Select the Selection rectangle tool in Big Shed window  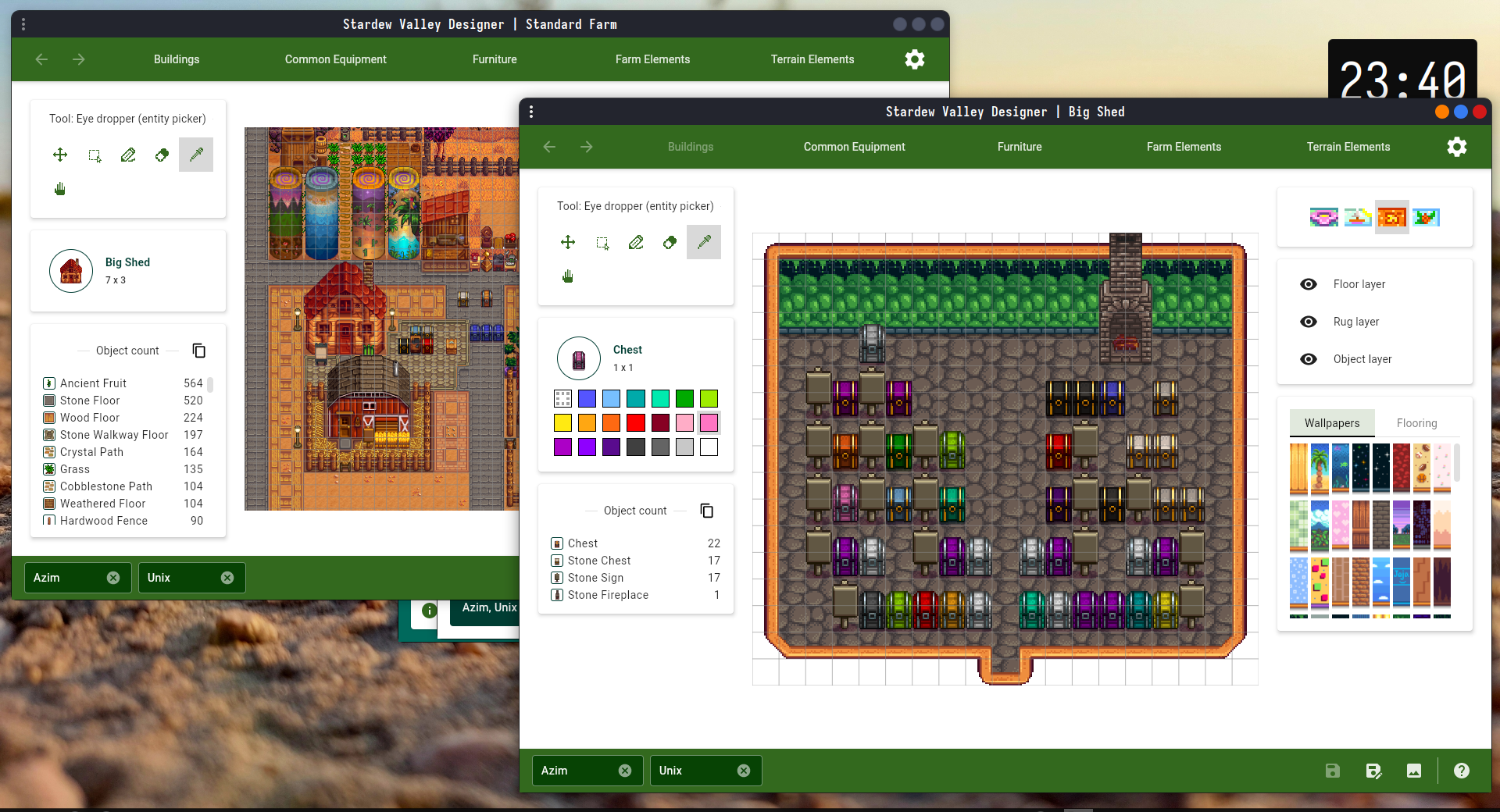coord(602,242)
